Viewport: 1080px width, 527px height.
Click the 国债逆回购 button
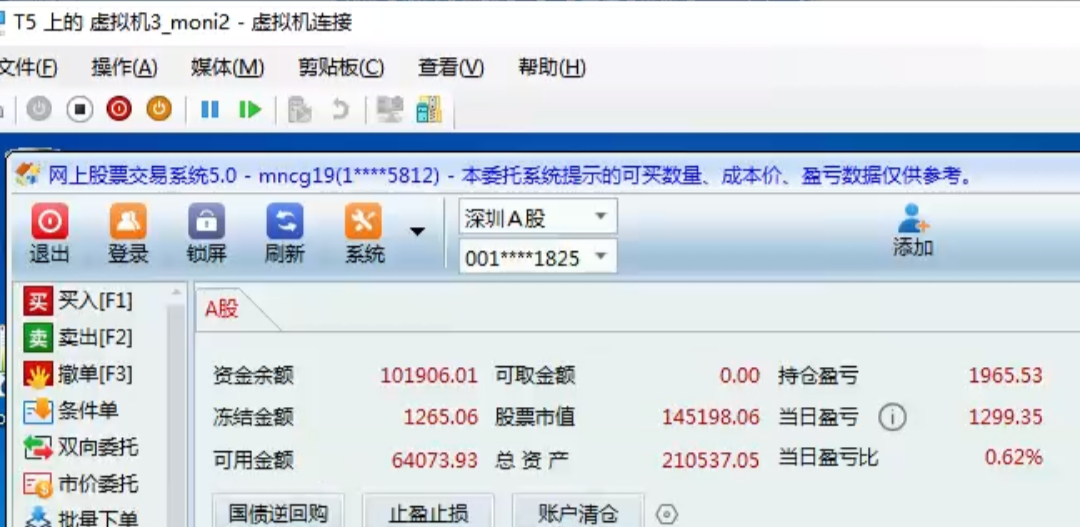(278, 512)
